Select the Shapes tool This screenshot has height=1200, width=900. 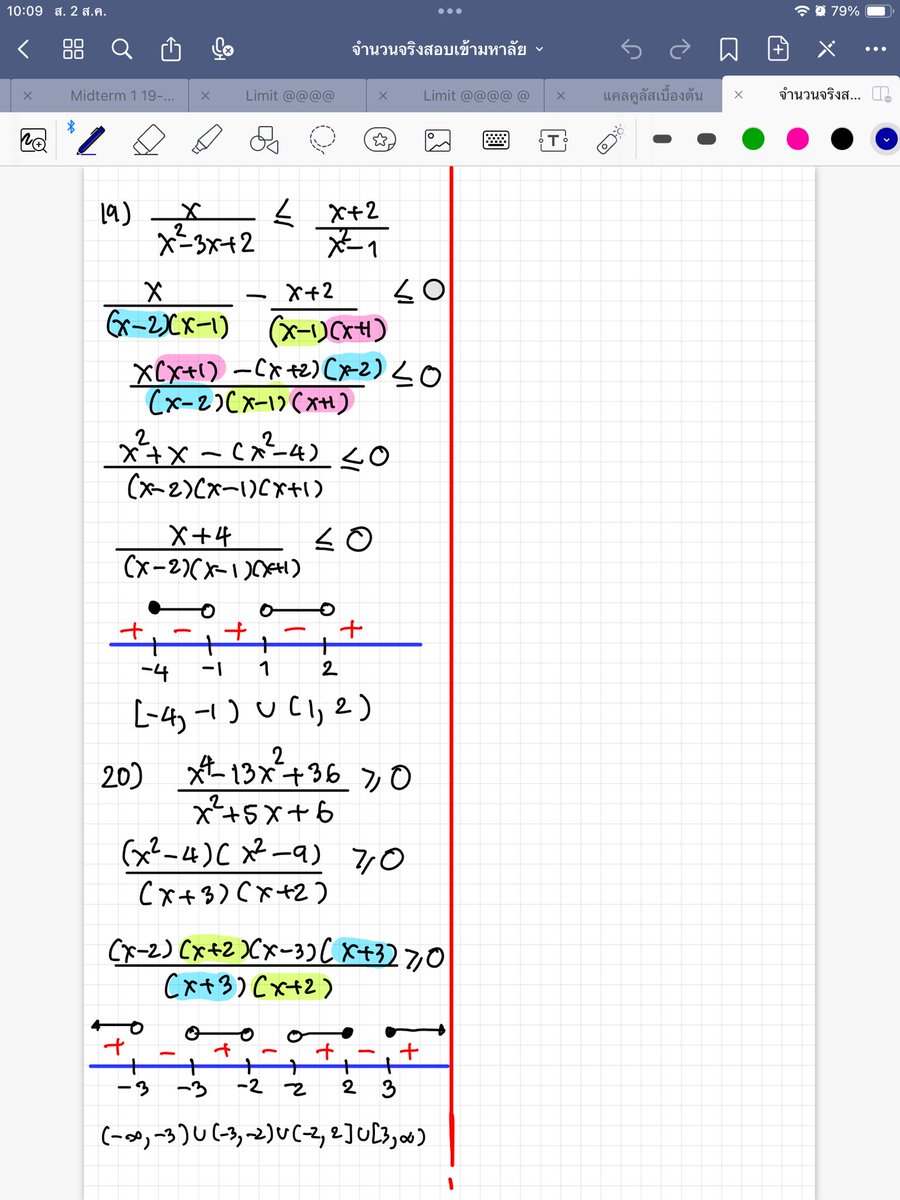[x=263, y=140]
